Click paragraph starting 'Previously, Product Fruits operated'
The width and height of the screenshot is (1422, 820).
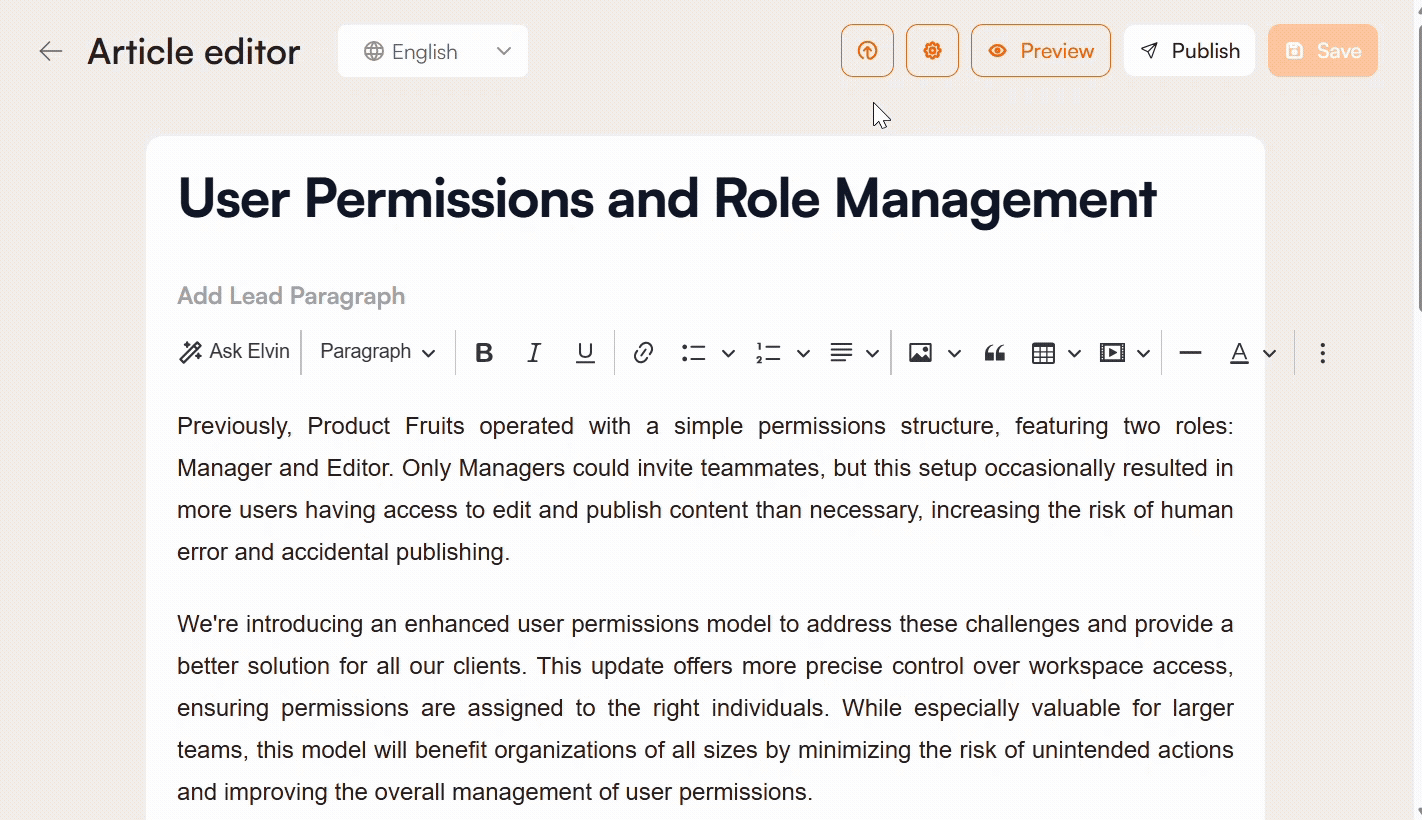[x=705, y=489]
